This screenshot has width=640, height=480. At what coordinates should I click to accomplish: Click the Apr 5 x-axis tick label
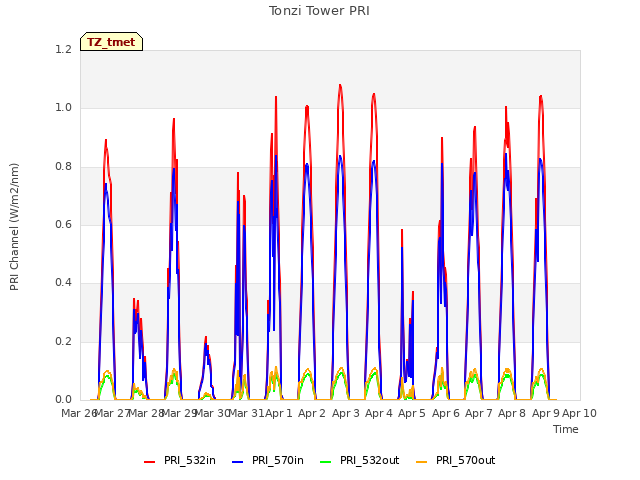412,413
